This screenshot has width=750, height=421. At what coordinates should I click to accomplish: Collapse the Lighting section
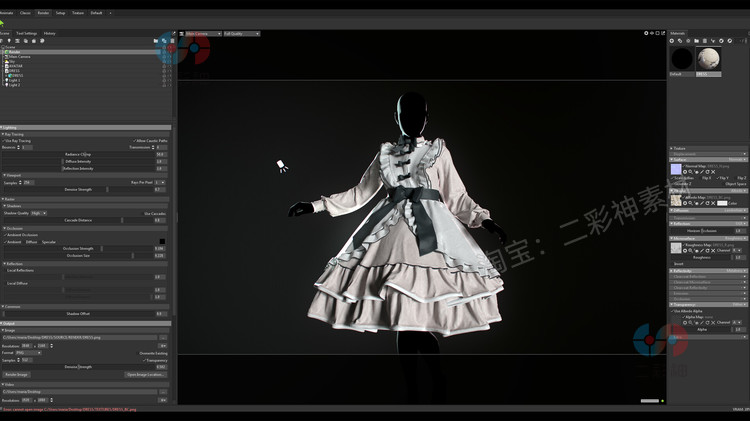coord(86,128)
